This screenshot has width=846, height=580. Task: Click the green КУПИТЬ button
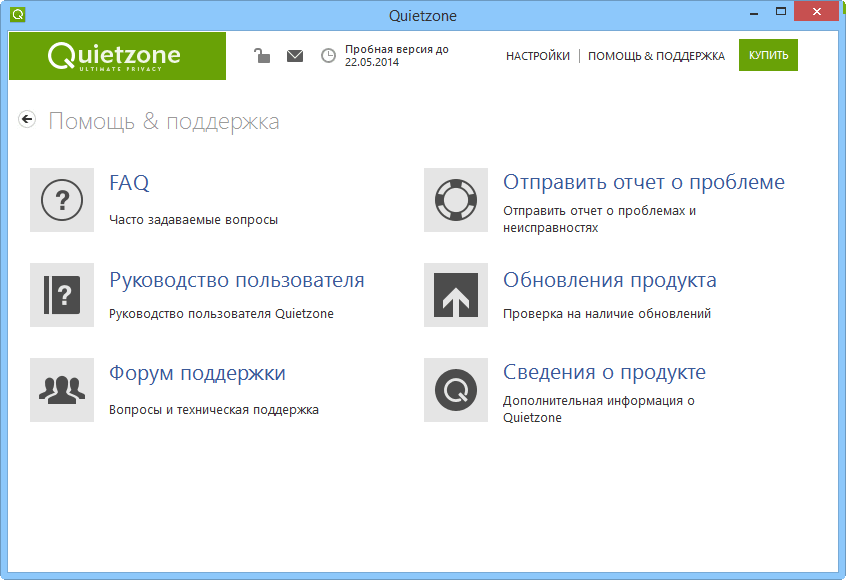768,55
